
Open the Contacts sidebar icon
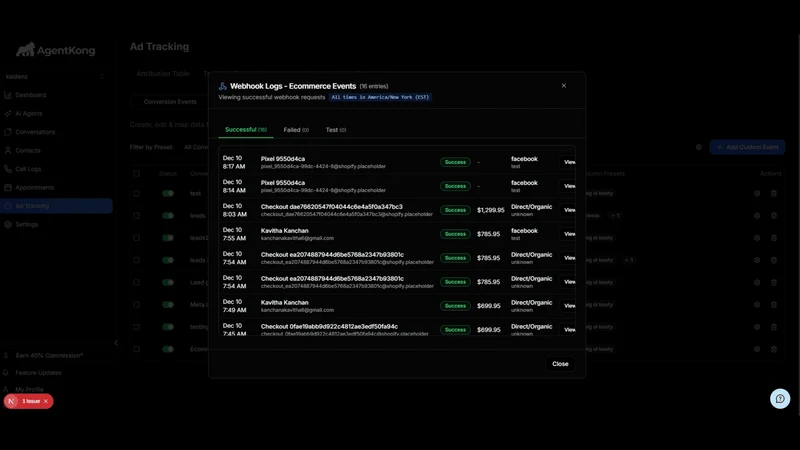click(8, 151)
